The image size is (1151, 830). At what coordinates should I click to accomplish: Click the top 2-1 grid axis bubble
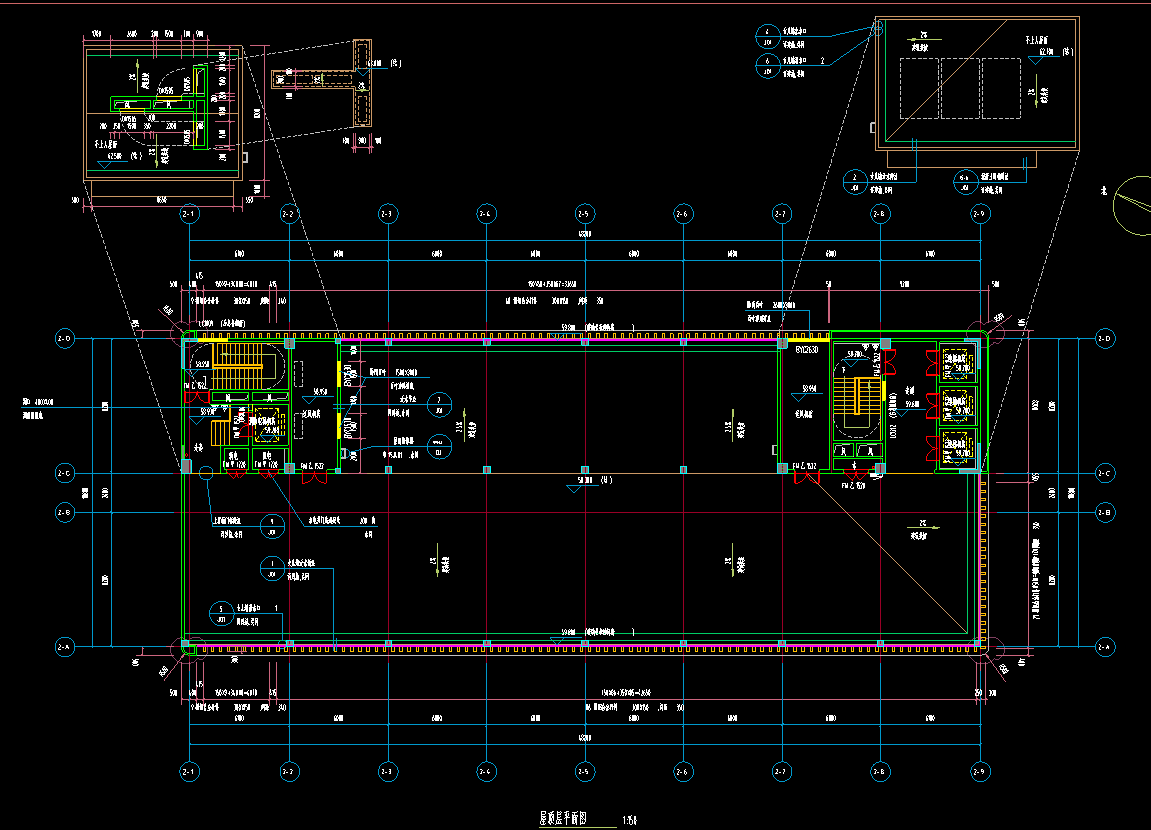pyautogui.click(x=189, y=214)
